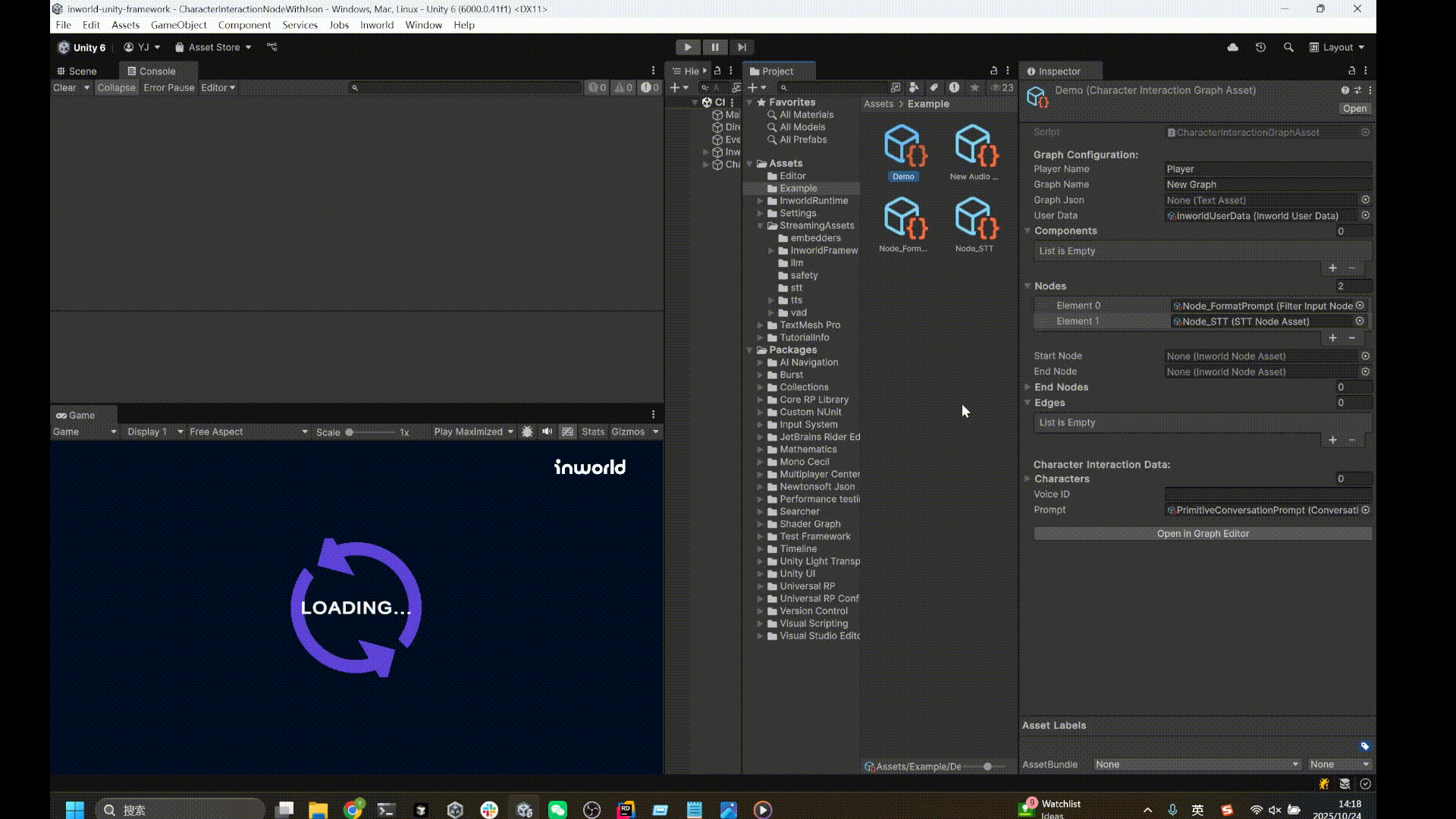The height and width of the screenshot is (819, 1456).
Task: Click the Undo History clock icon top right
Action: 1260,47
